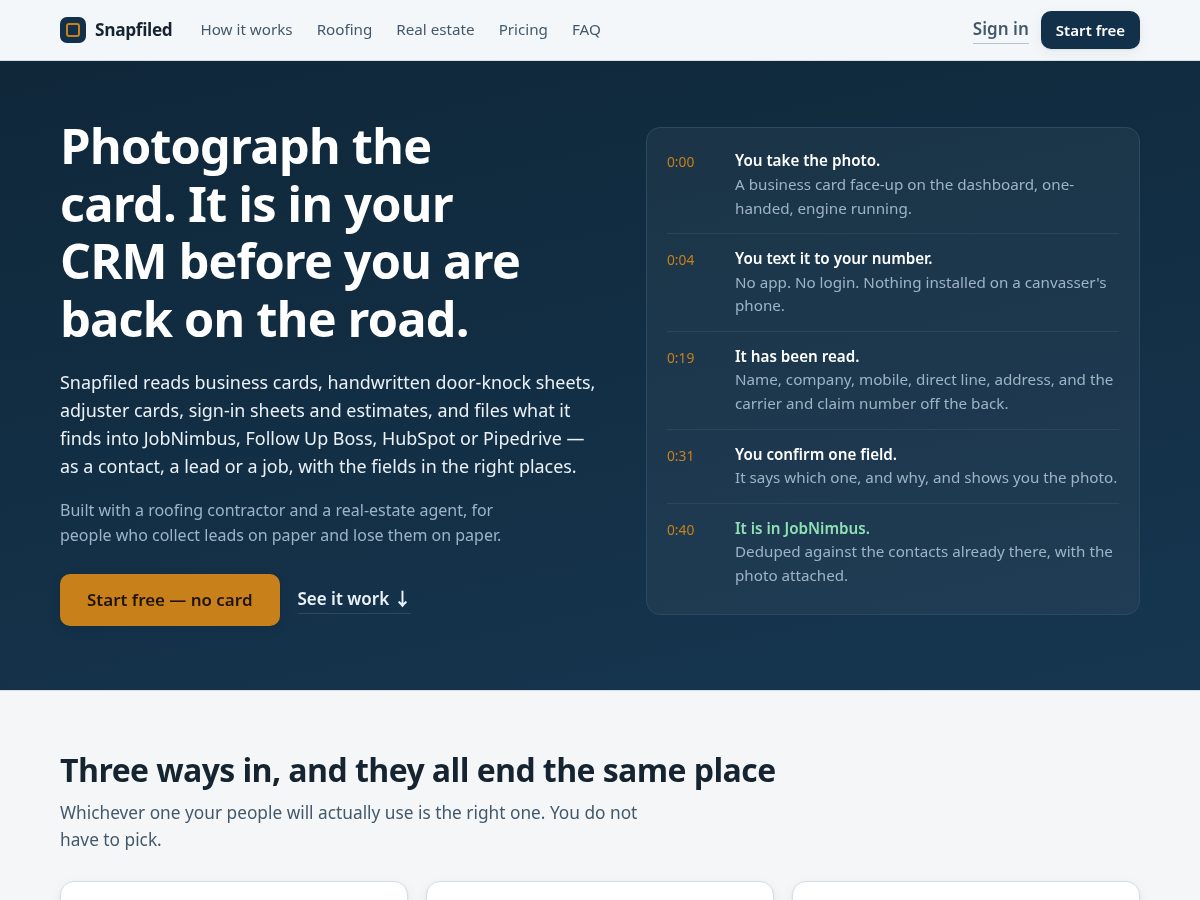Viewport: 1200px width, 900px height.
Task: Click the 'Photograph the card' main headline
Action: tap(290, 233)
